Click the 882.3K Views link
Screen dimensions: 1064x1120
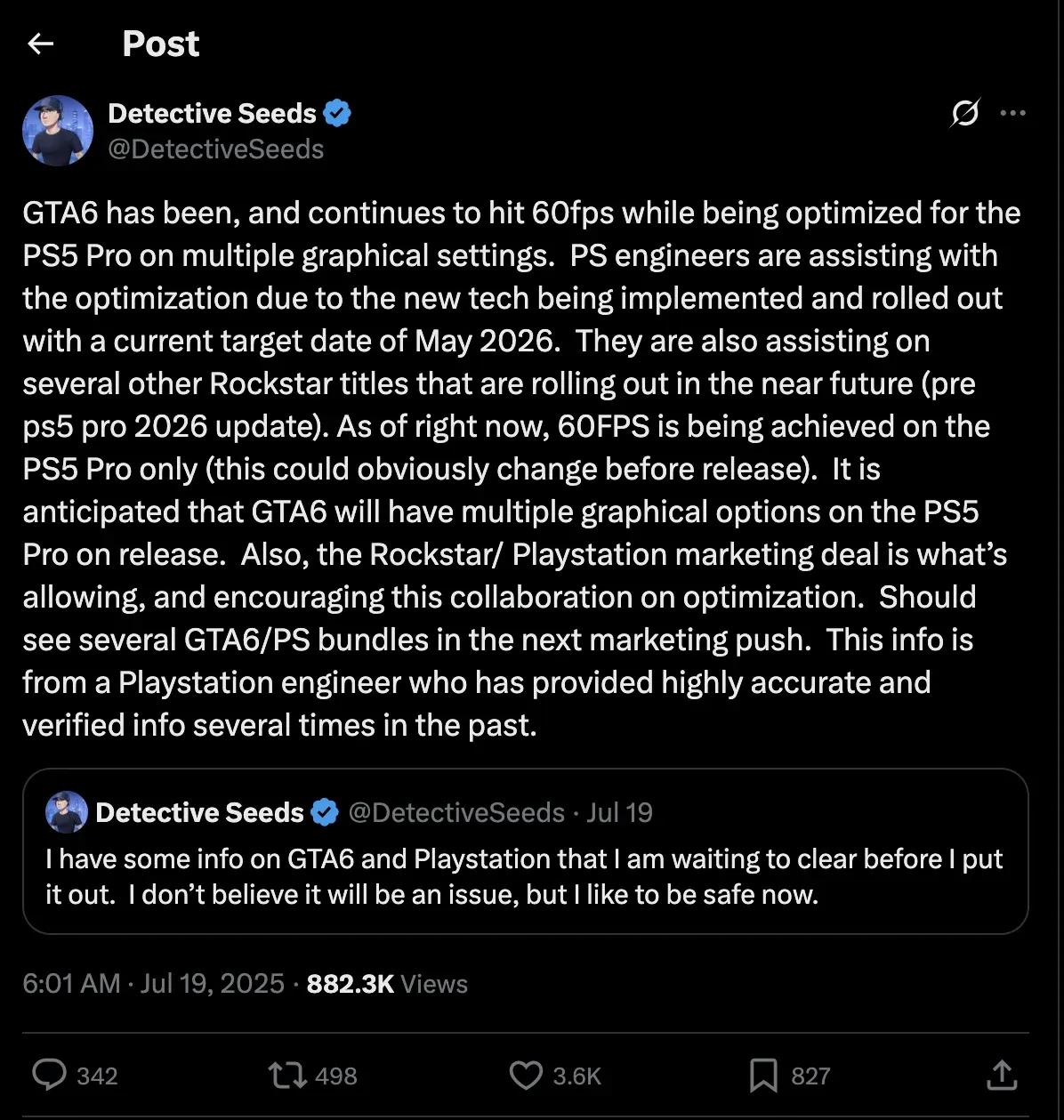pos(386,984)
